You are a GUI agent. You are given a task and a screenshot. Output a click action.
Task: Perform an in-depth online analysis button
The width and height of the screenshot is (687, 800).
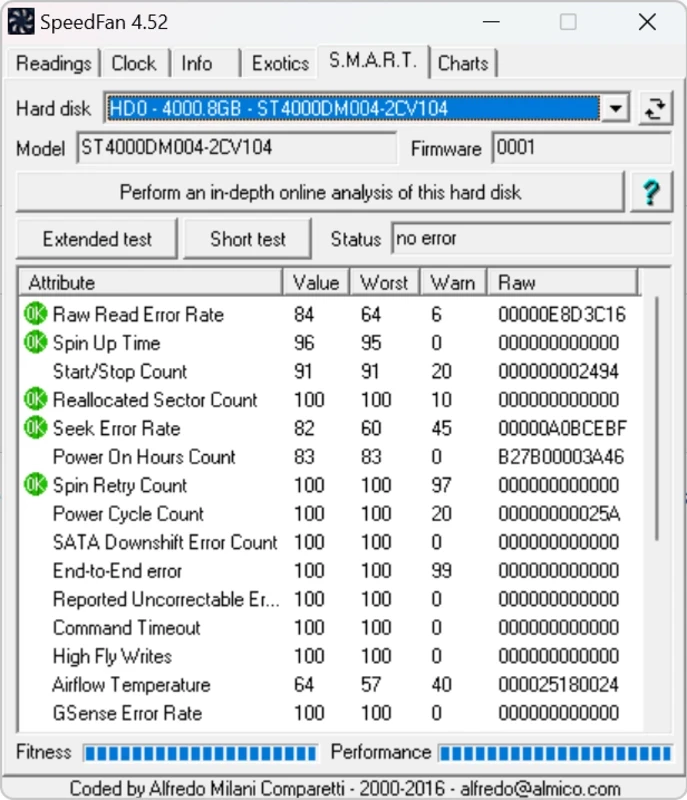[320, 191]
